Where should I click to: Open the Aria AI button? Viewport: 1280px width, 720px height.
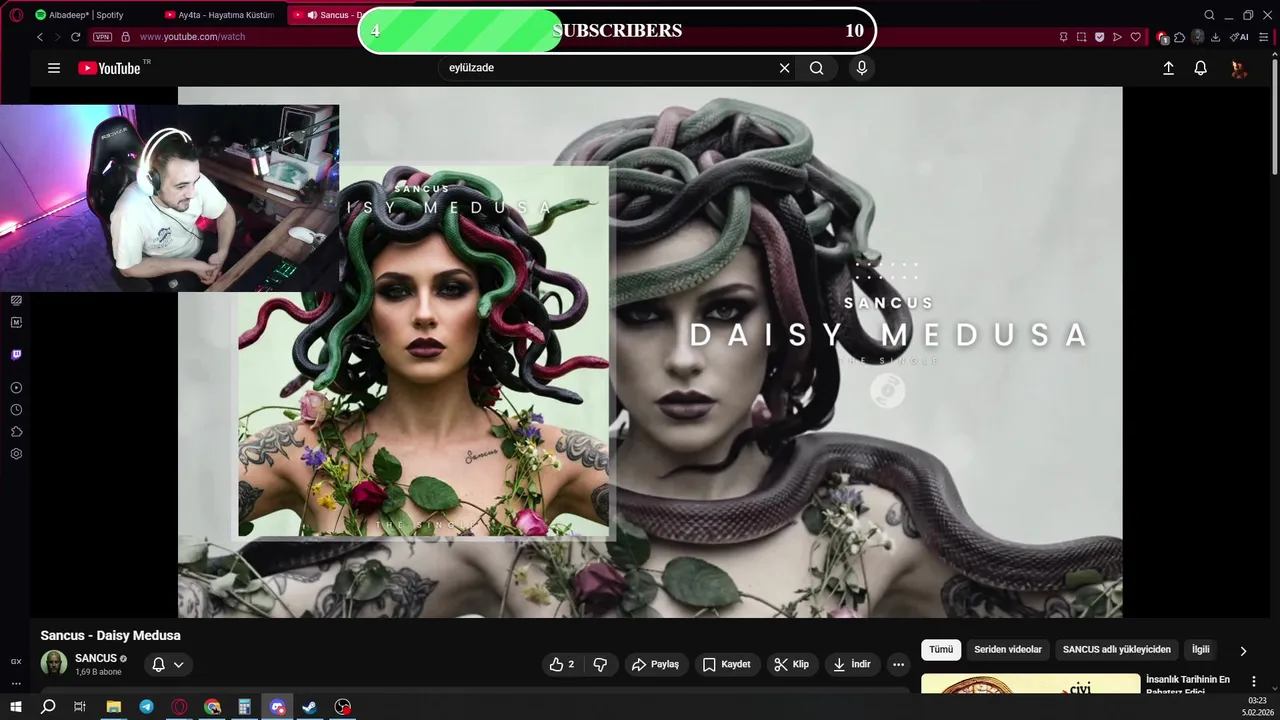1239,37
